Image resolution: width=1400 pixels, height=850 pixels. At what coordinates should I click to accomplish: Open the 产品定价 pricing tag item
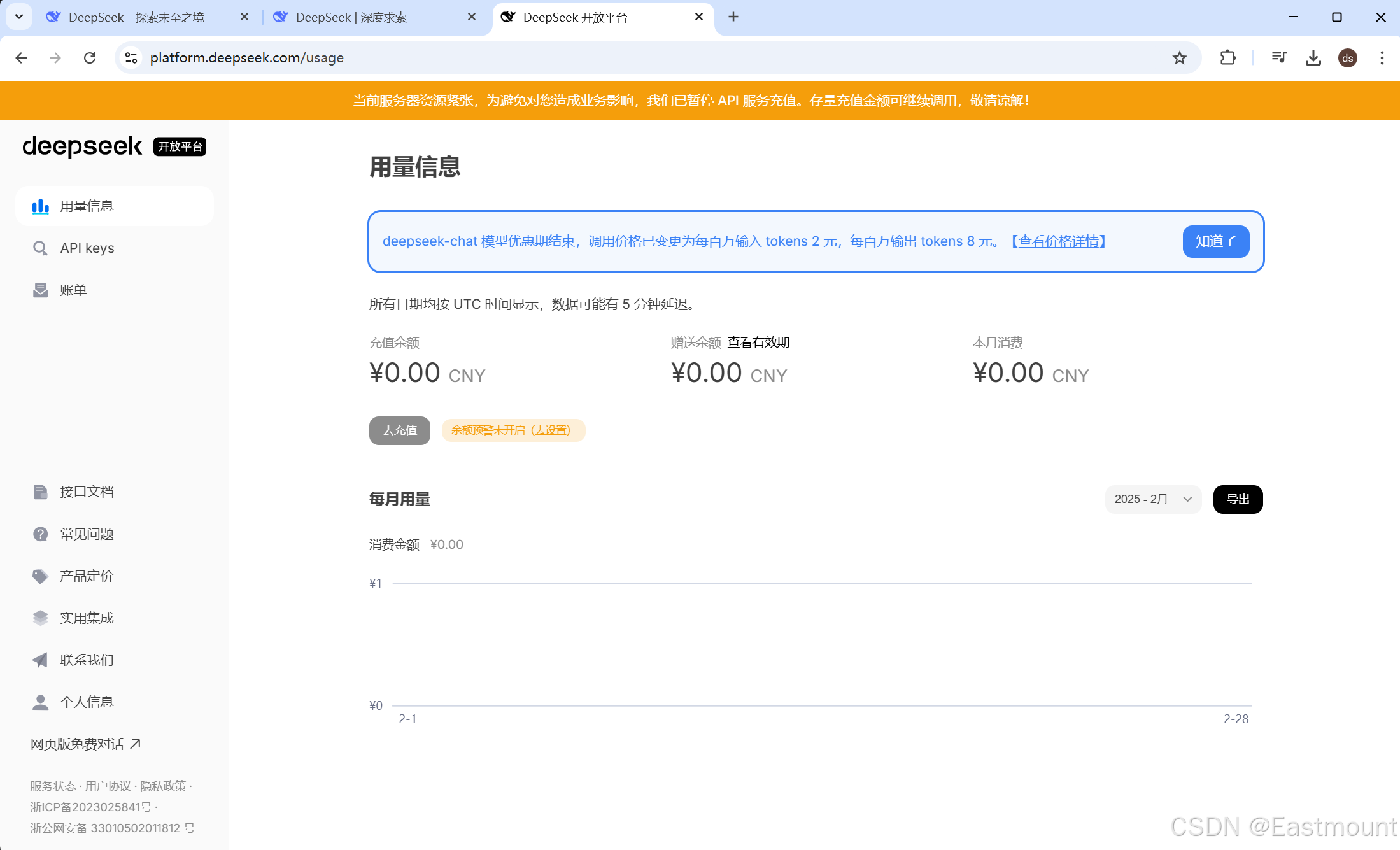pos(86,576)
